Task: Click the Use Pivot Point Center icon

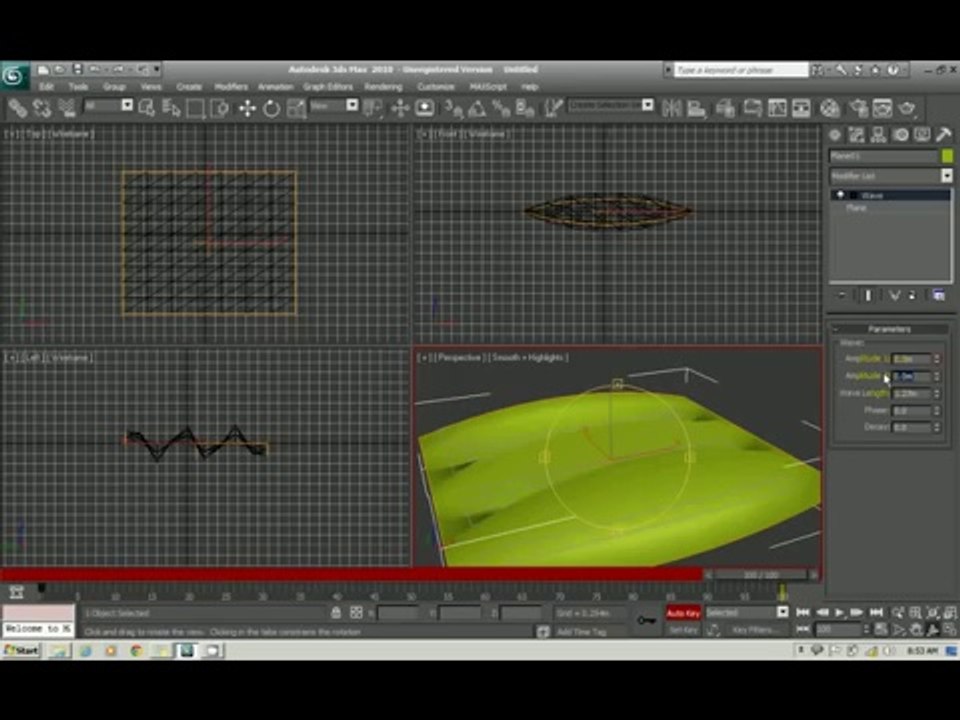Action: 372,109
